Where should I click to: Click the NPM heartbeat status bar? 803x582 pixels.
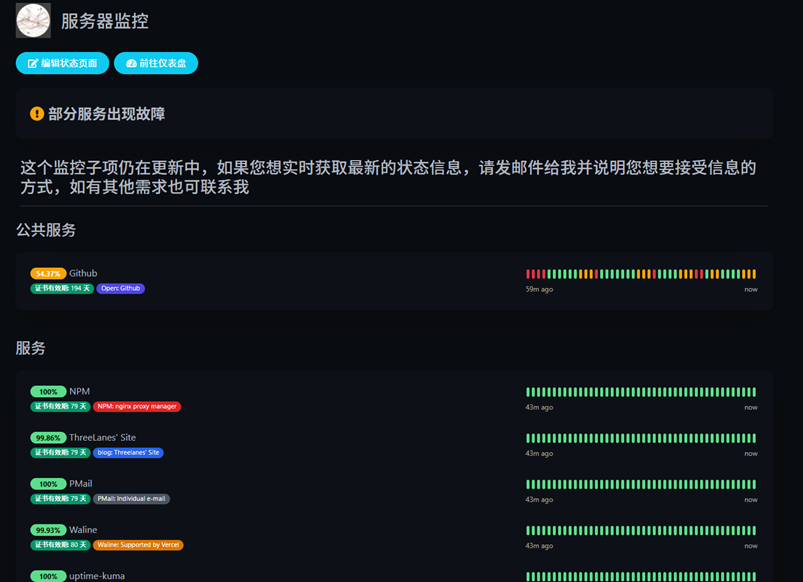(x=641, y=392)
